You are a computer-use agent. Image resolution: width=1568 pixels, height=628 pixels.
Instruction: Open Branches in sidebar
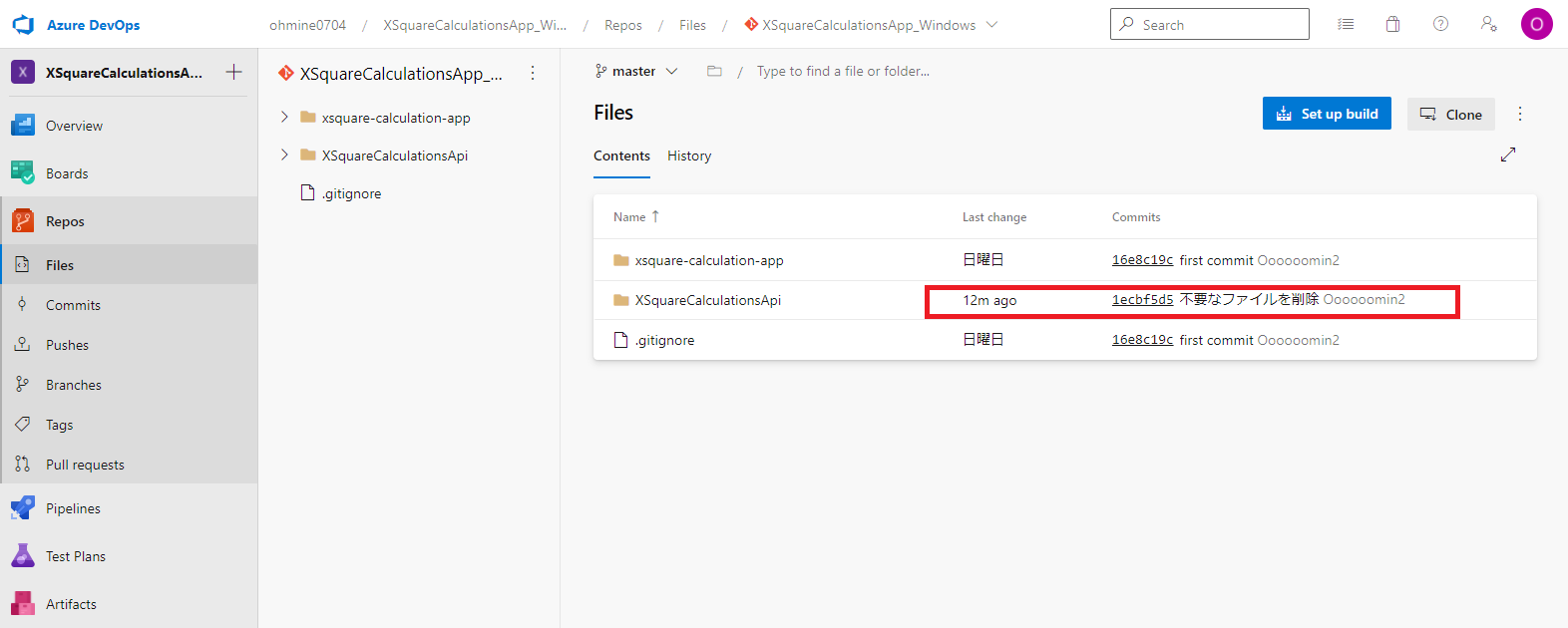coord(129,385)
